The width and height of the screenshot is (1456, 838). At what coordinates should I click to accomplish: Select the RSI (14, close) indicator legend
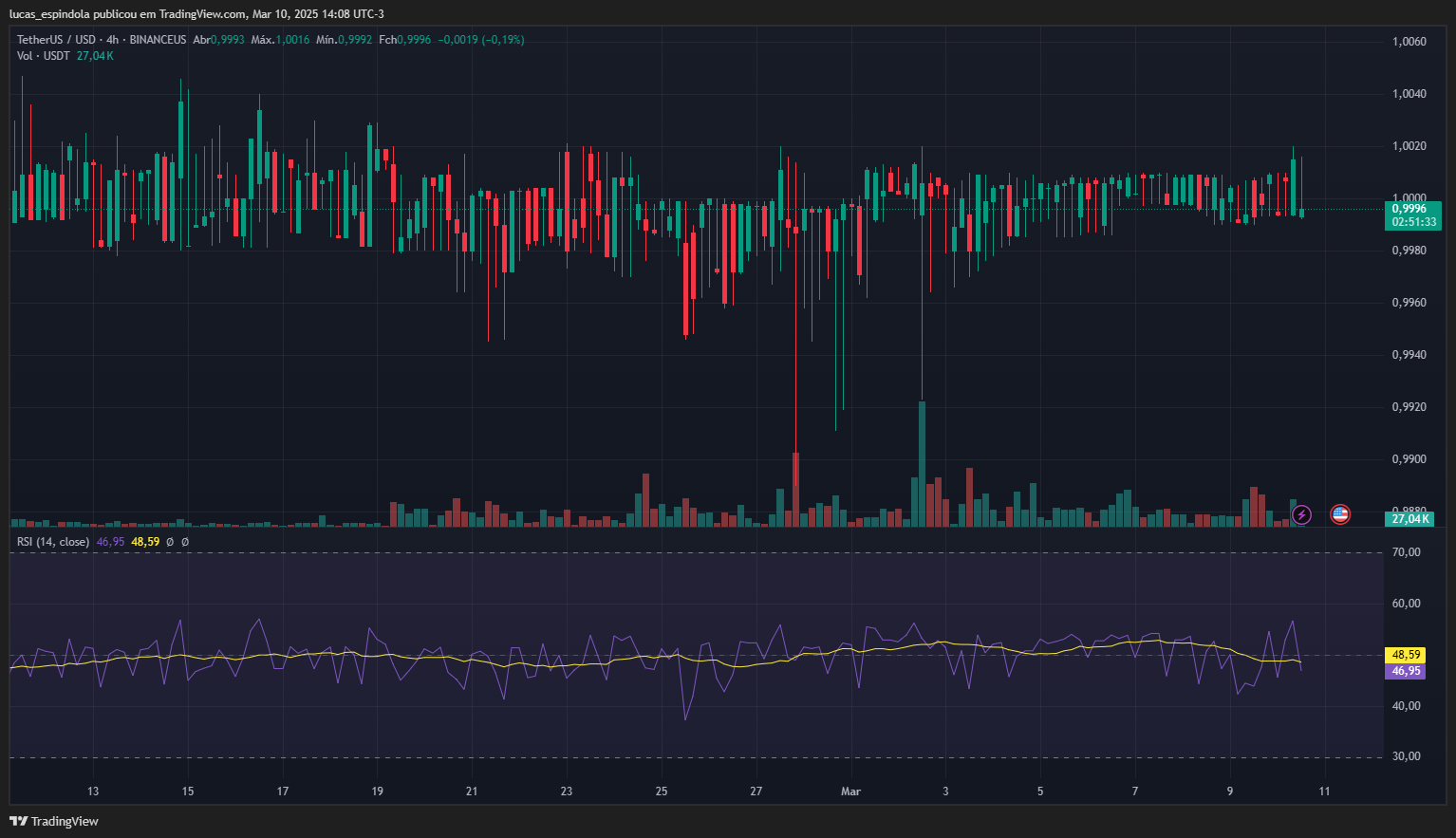(x=53, y=542)
